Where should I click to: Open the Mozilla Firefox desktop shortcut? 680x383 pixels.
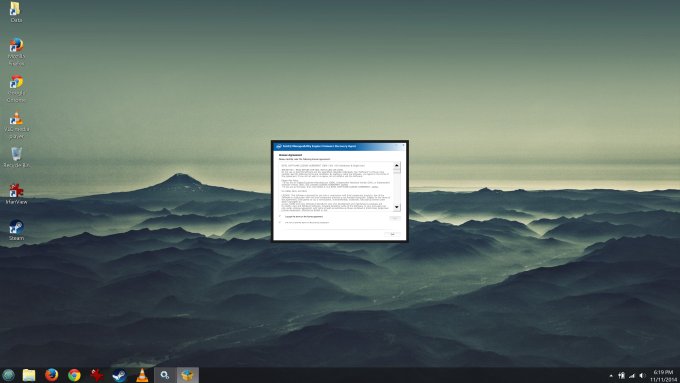click(16, 52)
